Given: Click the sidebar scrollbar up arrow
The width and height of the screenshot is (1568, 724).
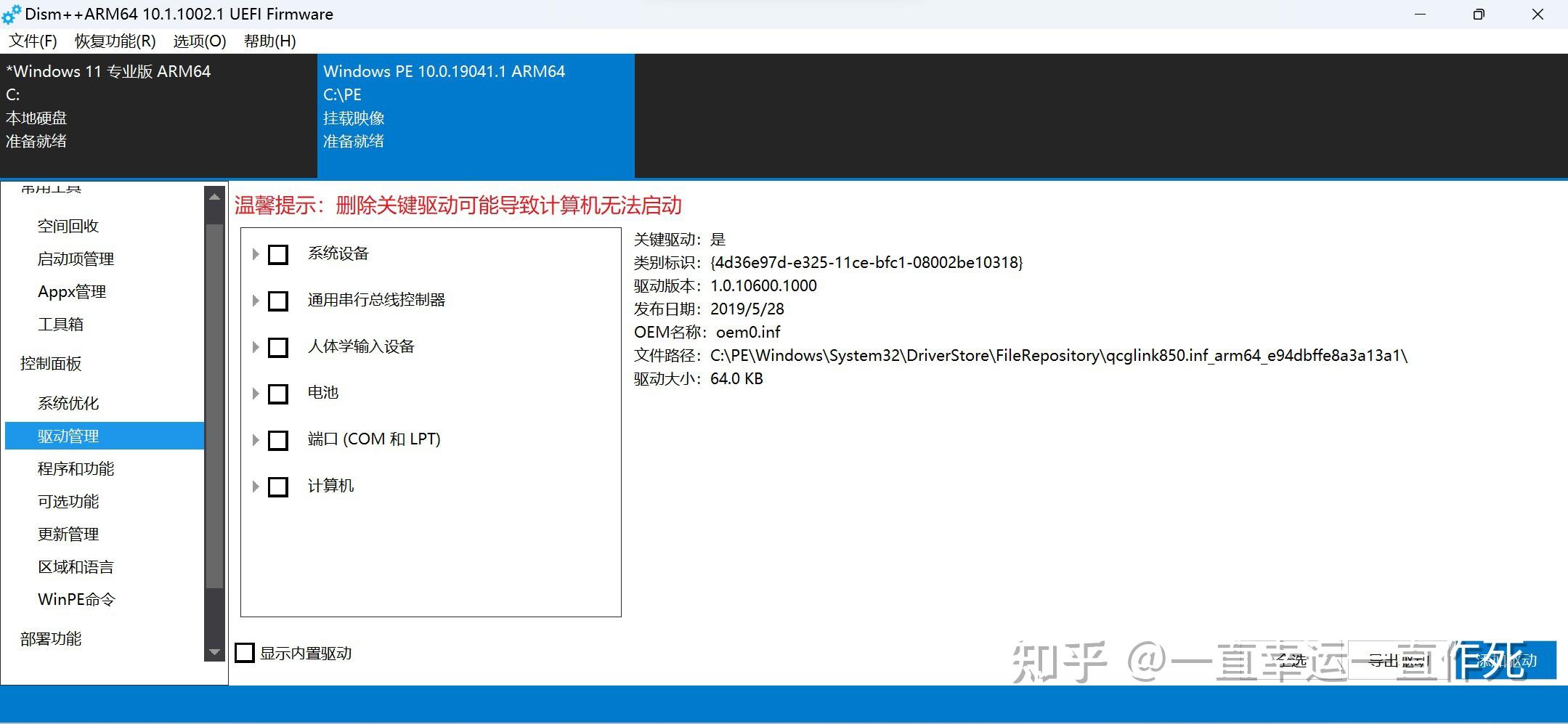Looking at the screenshot, I should coord(214,195).
